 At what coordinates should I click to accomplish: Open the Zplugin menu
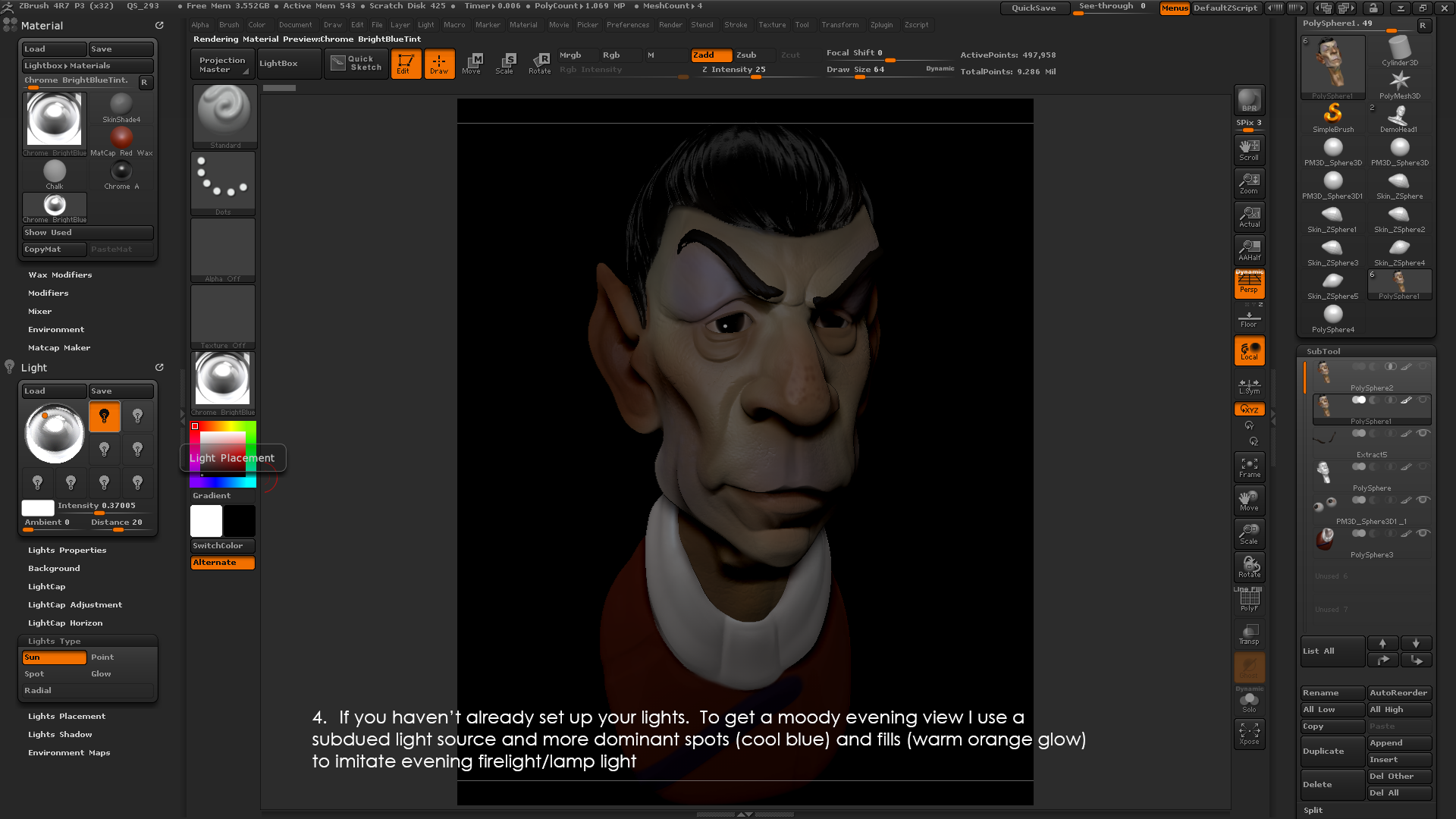pos(881,24)
